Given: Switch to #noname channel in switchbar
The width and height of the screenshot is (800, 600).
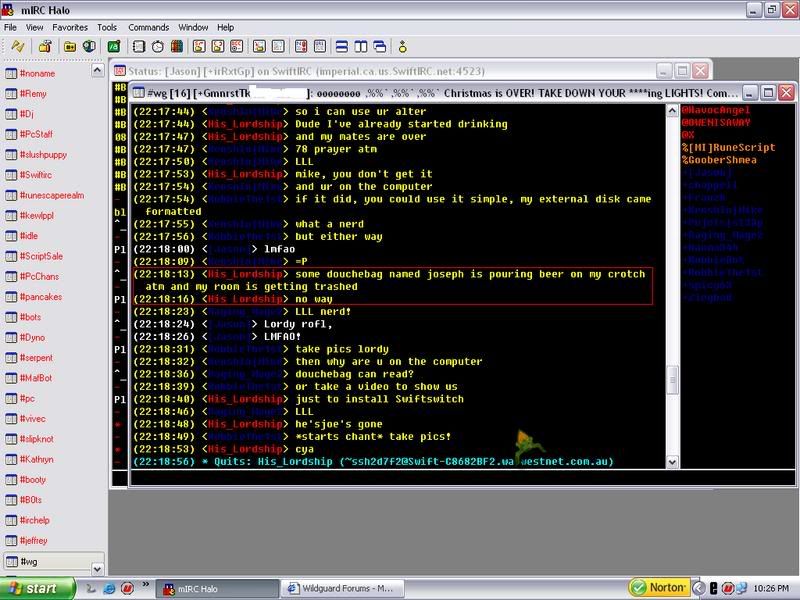Looking at the screenshot, I should 38,73.
